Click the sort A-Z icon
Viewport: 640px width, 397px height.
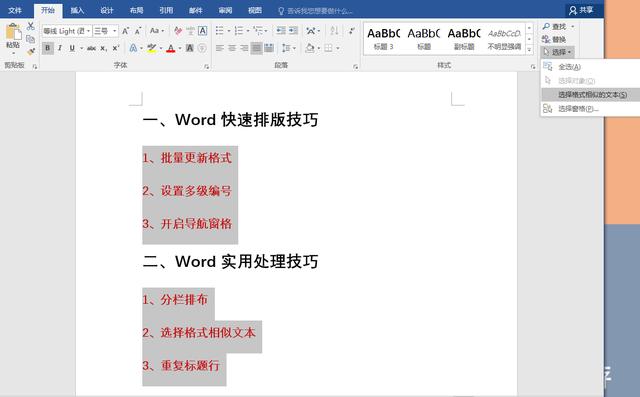click(334, 31)
